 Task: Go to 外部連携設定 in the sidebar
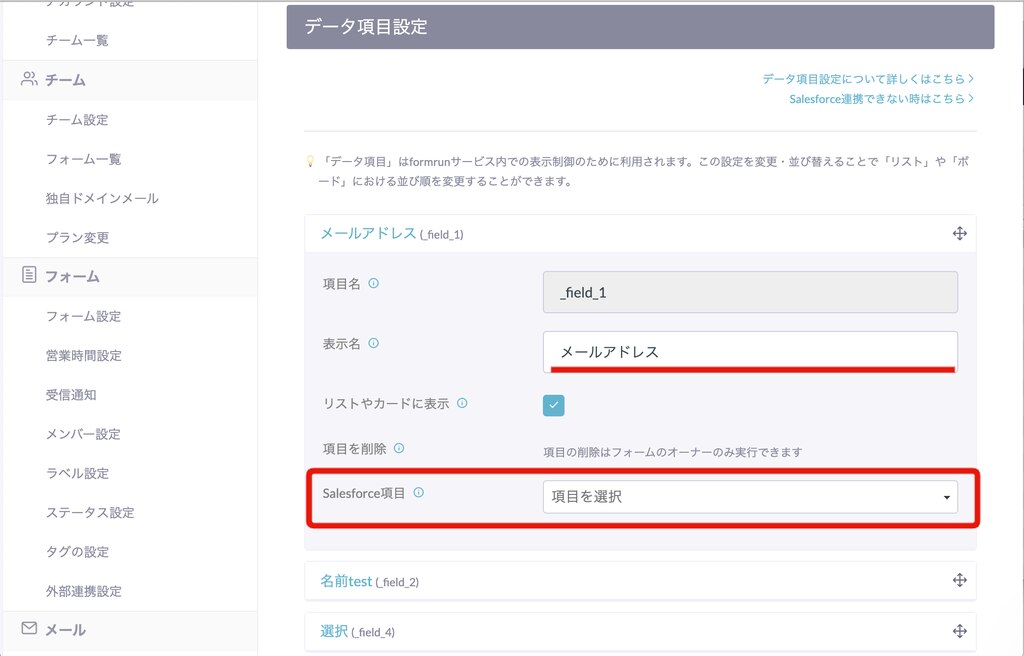83,591
